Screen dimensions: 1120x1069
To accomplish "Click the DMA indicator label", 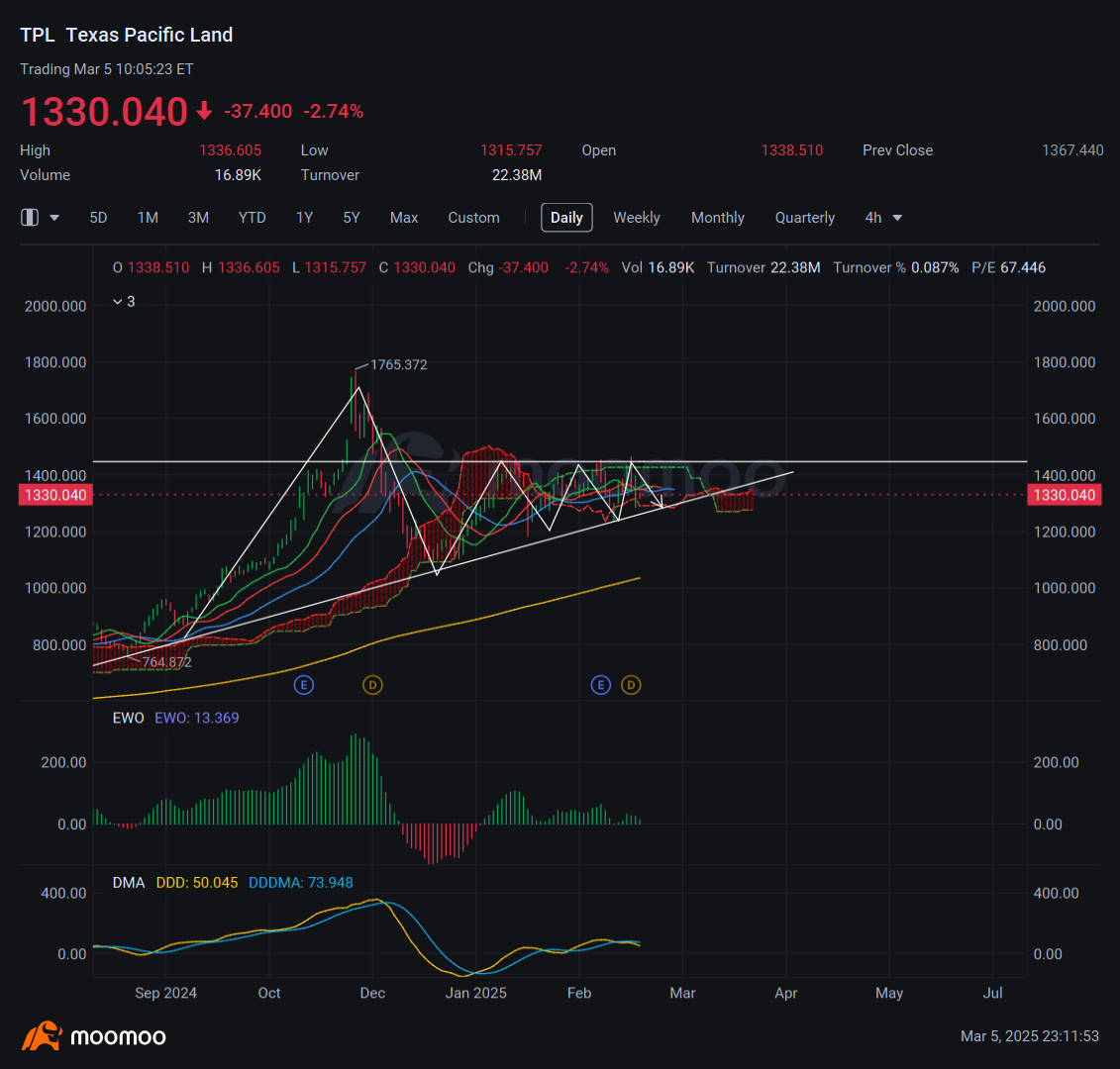I will click(129, 883).
